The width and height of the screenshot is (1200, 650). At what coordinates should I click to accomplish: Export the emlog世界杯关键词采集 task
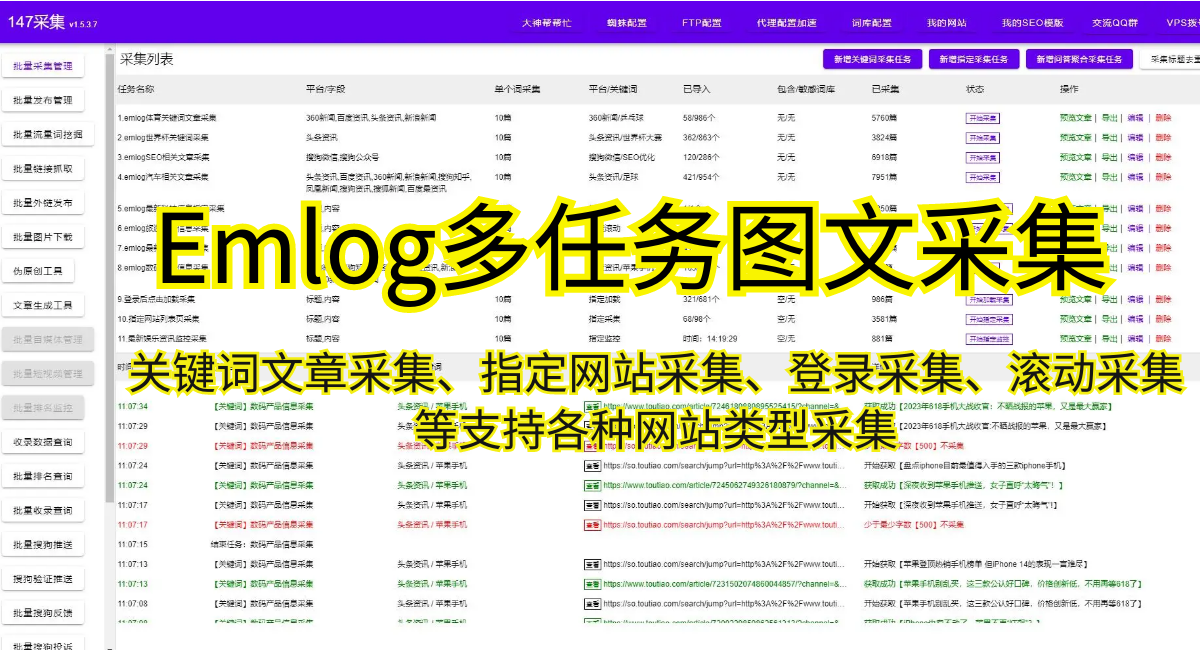pyautogui.click(x=1109, y=138)
